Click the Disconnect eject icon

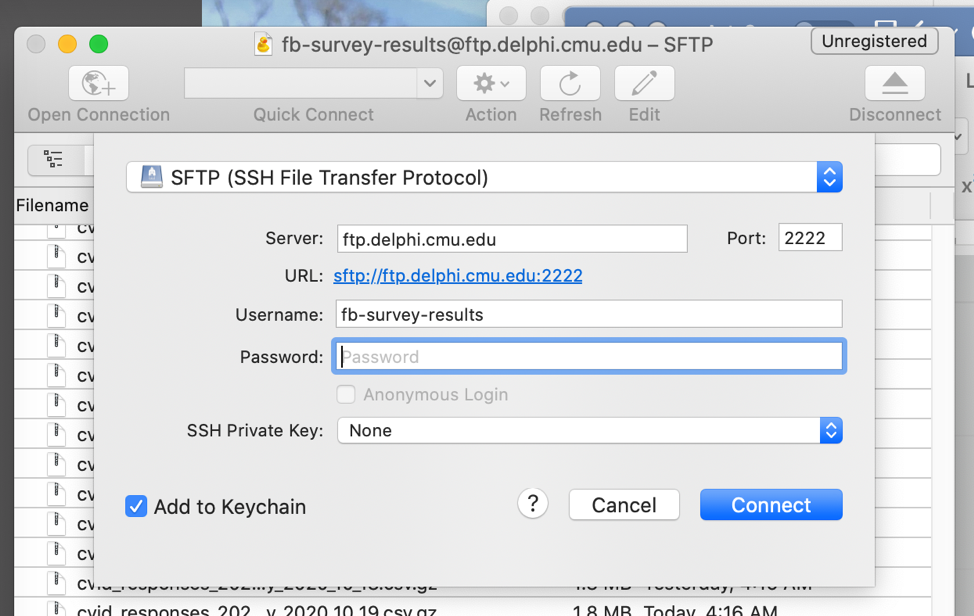coord(894,83)
